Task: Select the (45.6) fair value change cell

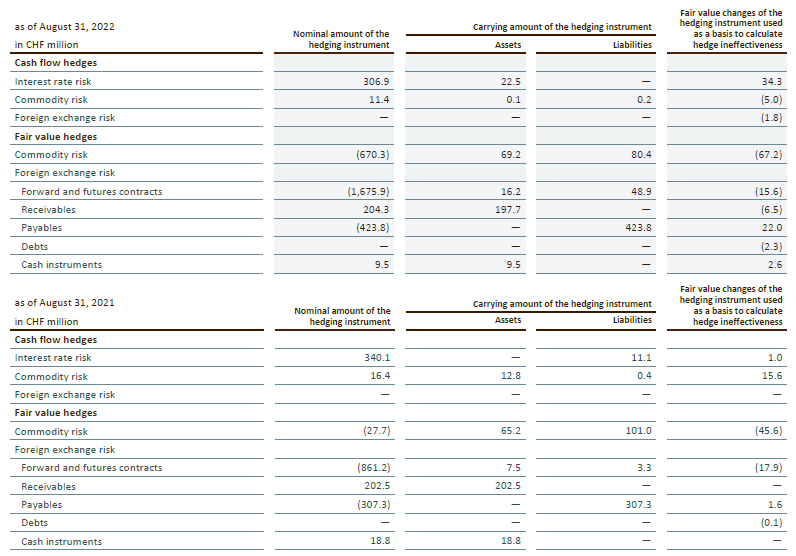Action: click(765, 432)
